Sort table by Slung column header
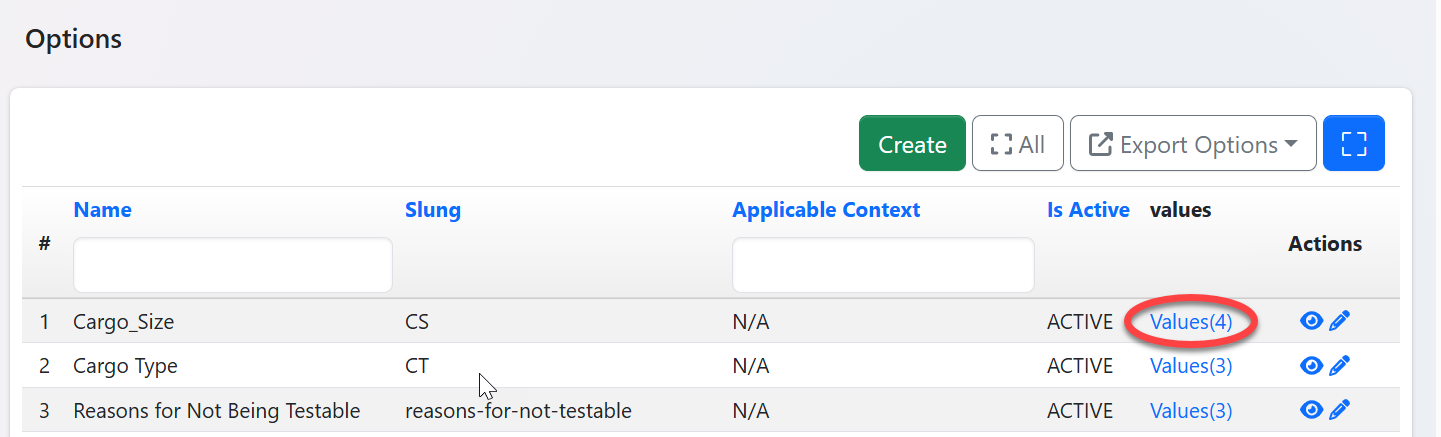The image size is (1441, 437). [x=432, y=210]
